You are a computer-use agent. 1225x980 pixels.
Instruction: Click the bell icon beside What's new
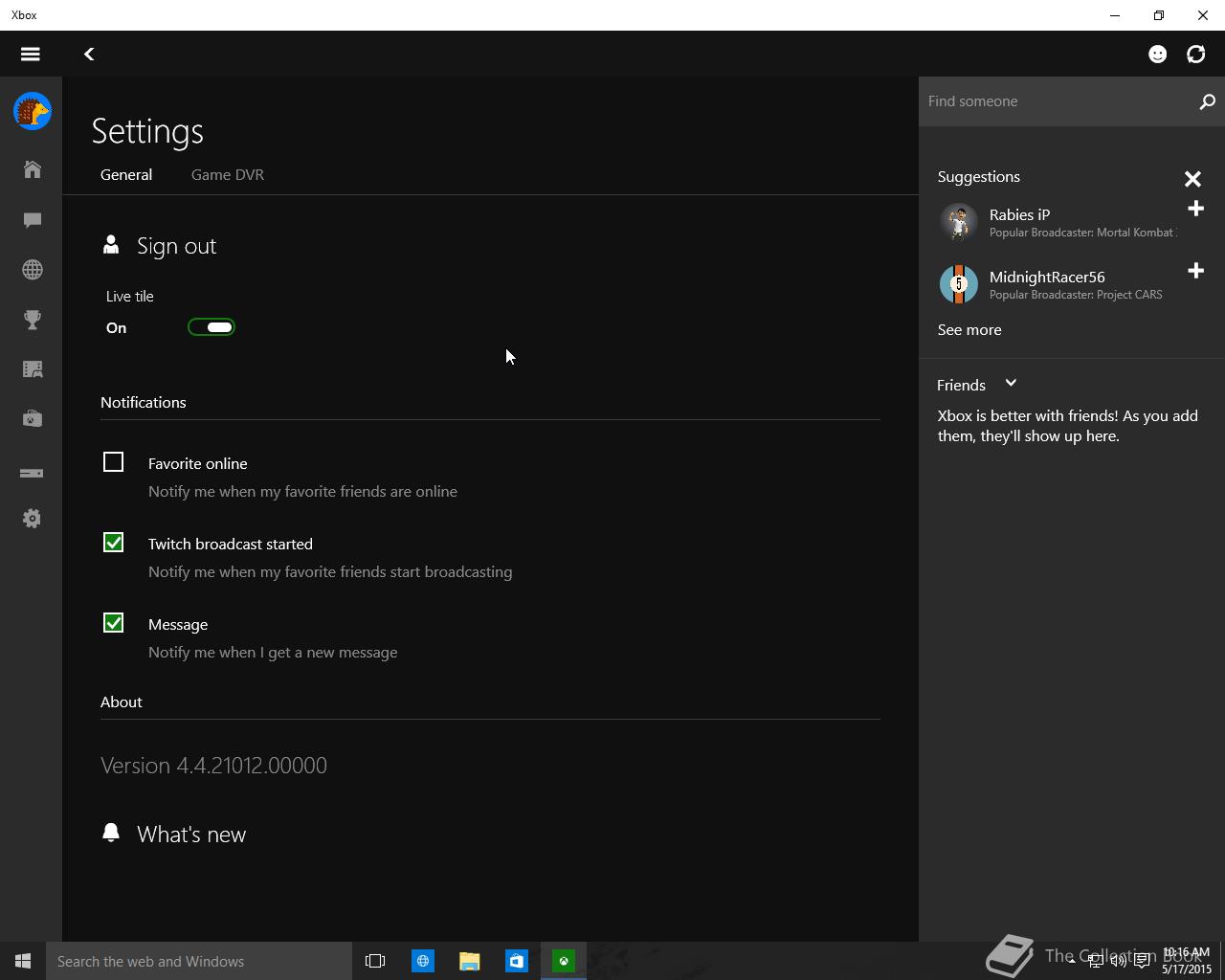click(111, 833)
